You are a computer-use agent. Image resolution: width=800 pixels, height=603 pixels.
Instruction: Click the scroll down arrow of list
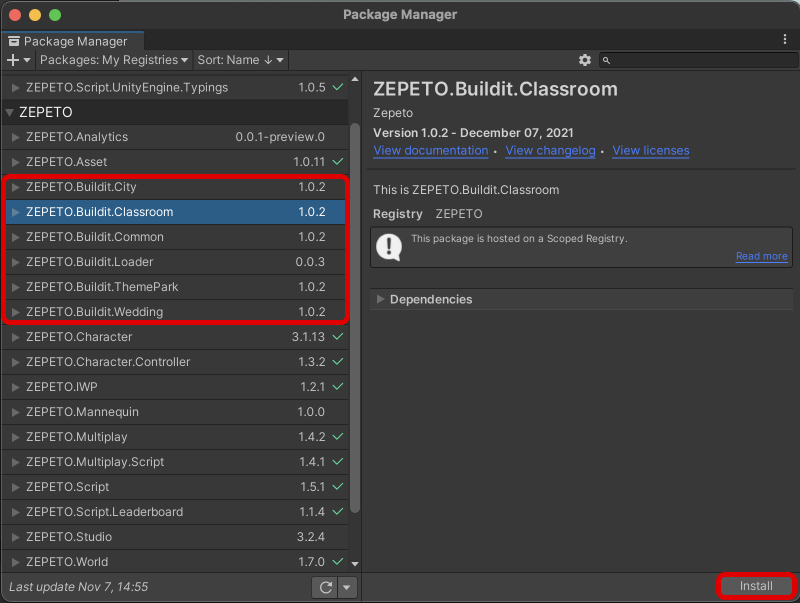(x=355, y=564)
